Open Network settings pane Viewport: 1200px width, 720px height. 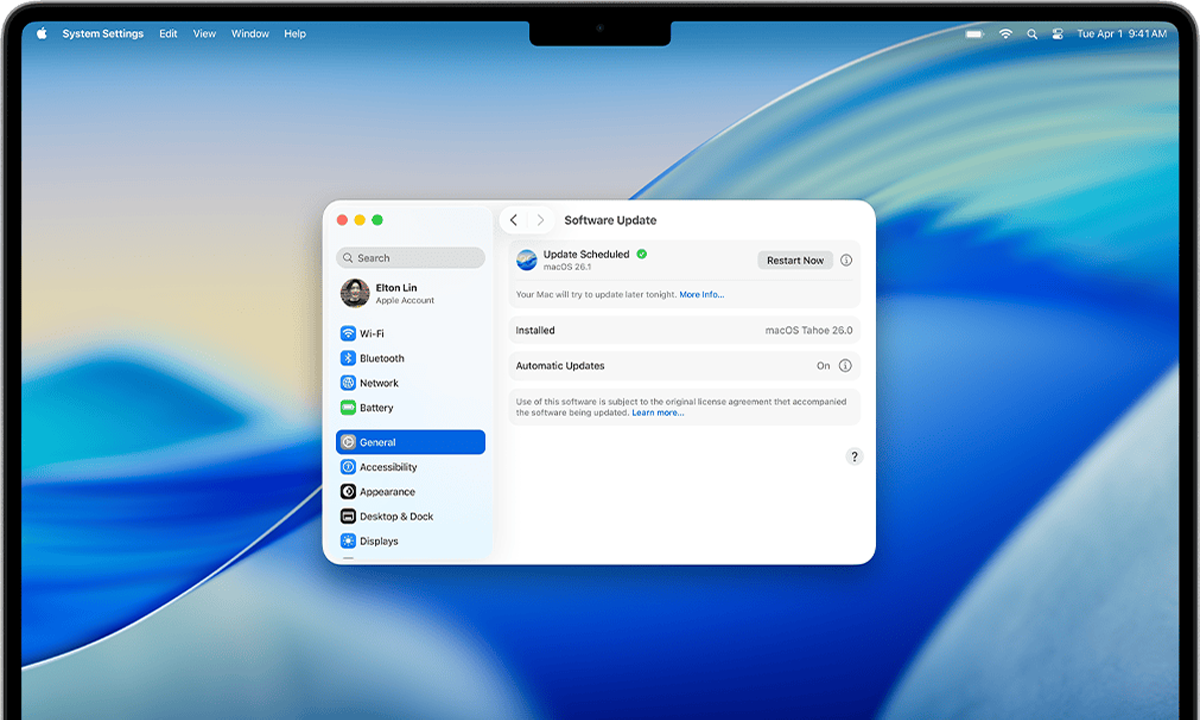378,383
